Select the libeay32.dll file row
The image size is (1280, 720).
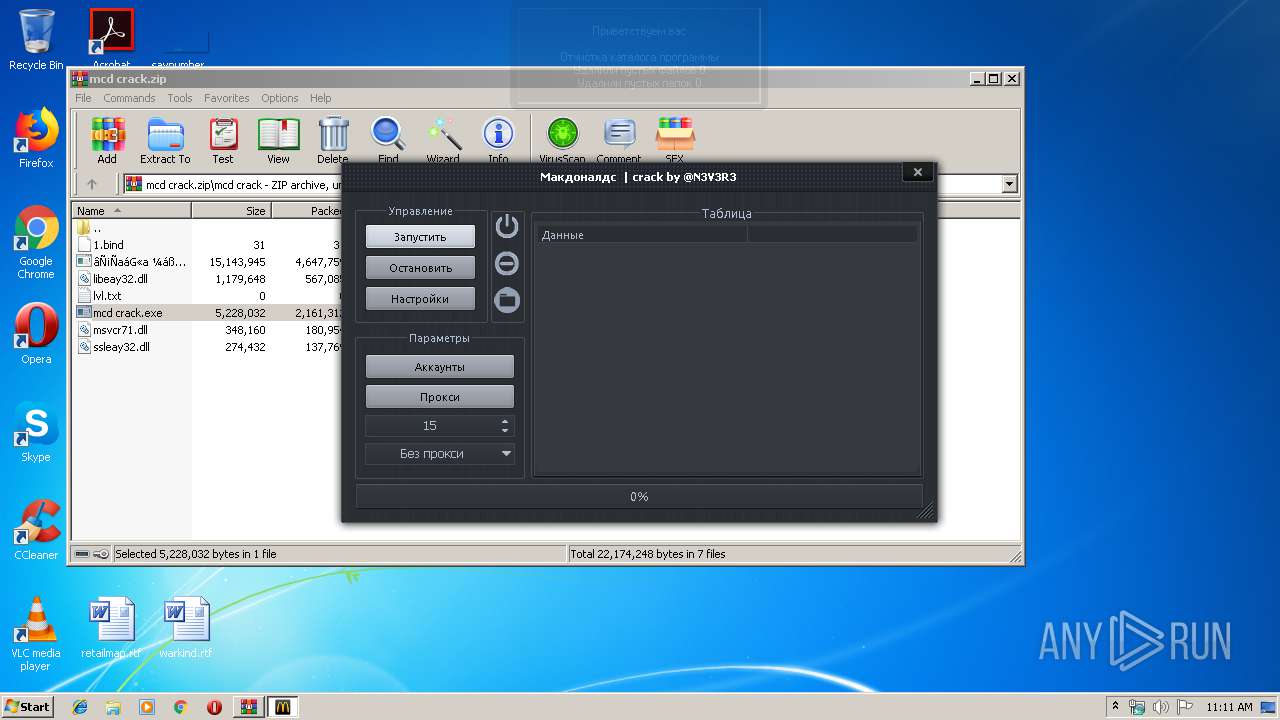pyautogui.click(x=120, y=279)
